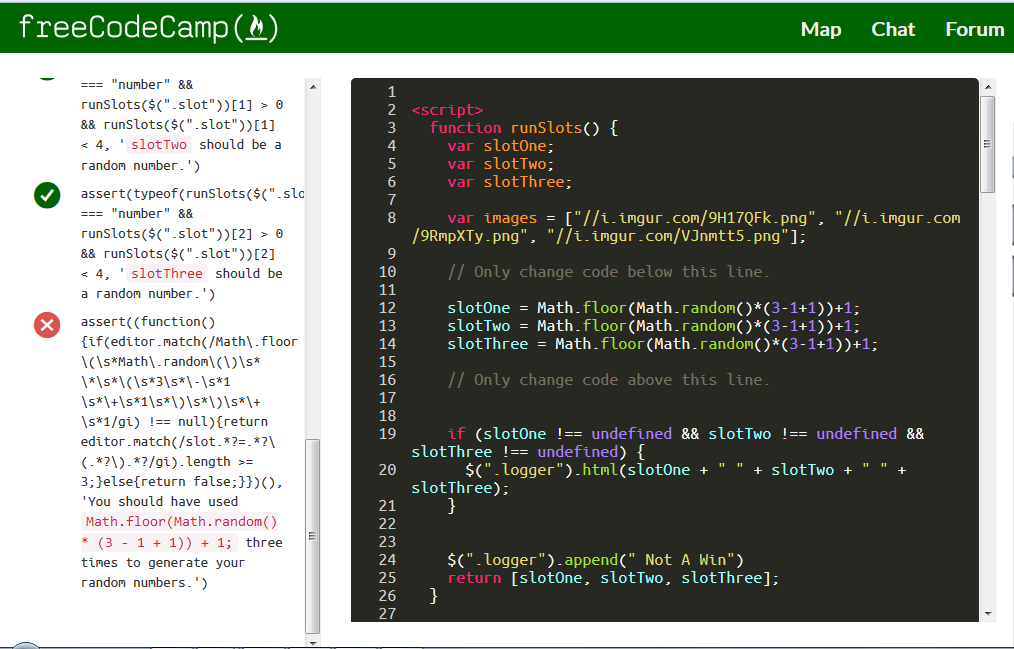Click 'var slotOne;' on line 4

[x=501, y=146]
